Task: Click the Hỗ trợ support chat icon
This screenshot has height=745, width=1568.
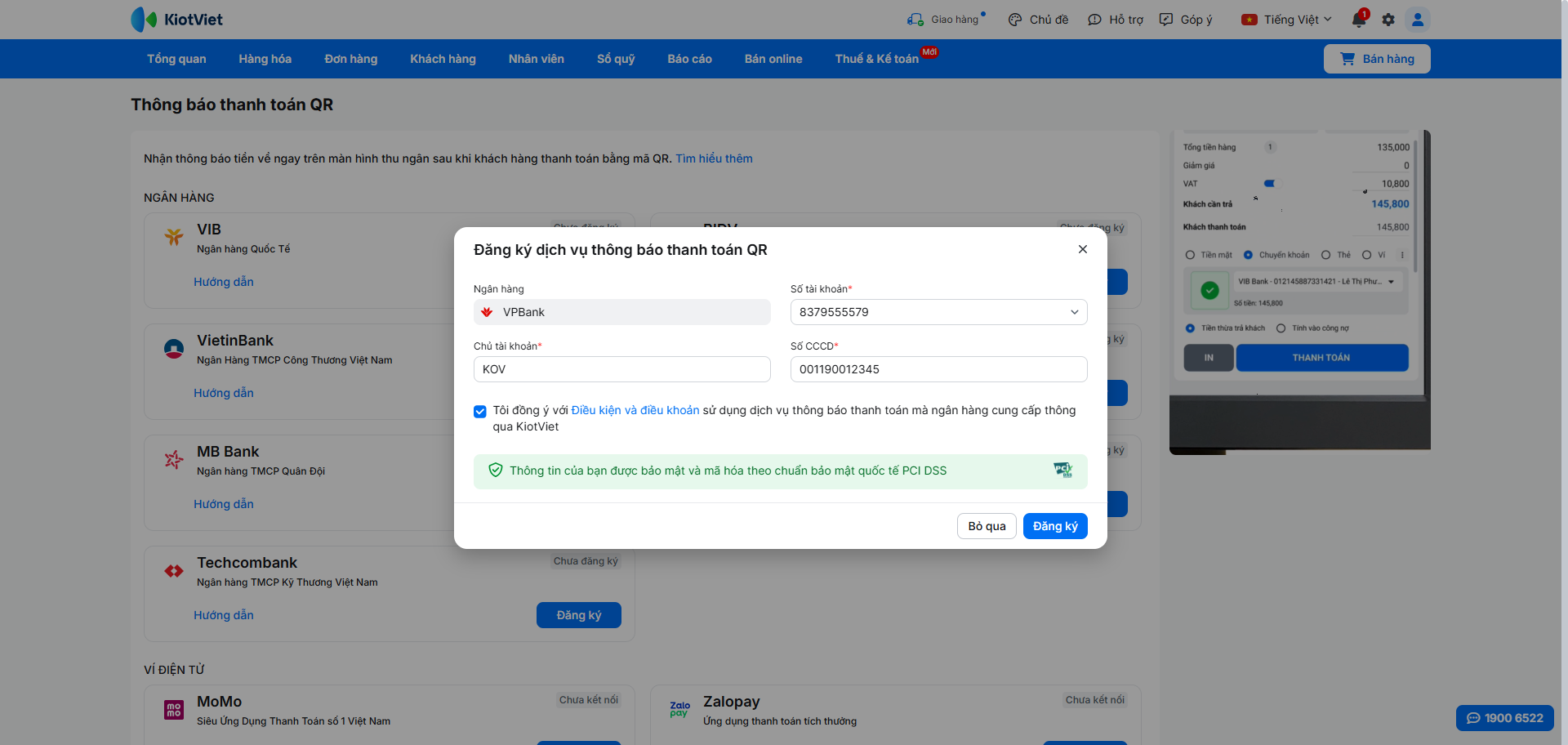Action: click(1094, 20)
